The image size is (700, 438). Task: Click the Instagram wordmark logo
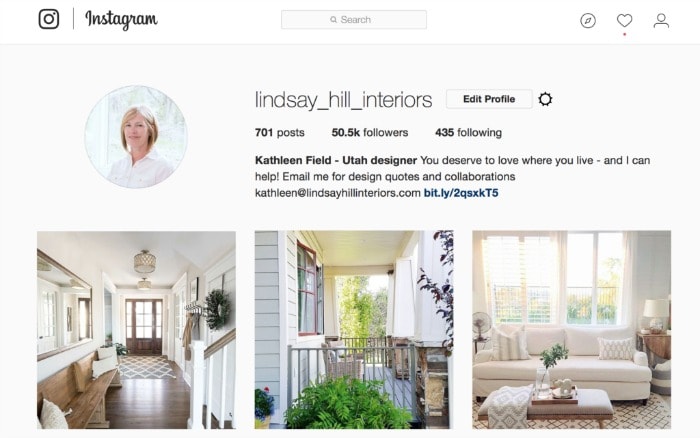tap(121, 20)
